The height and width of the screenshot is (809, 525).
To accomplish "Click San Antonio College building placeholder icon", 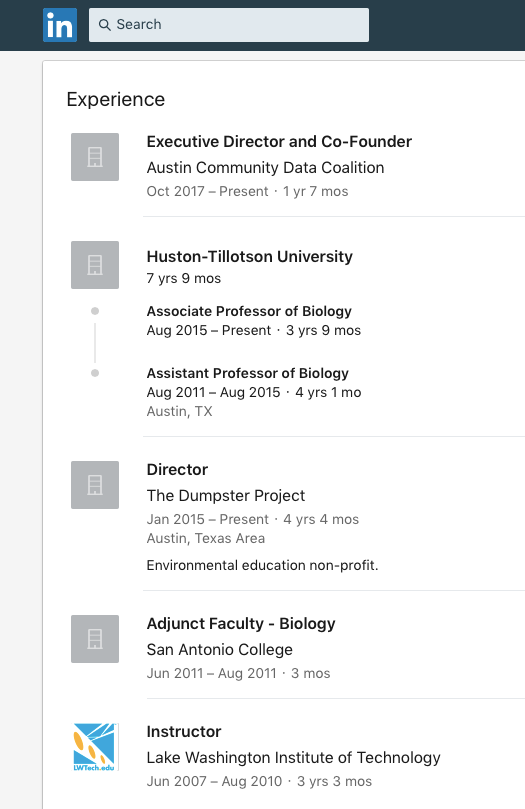I will coord(95,639).
